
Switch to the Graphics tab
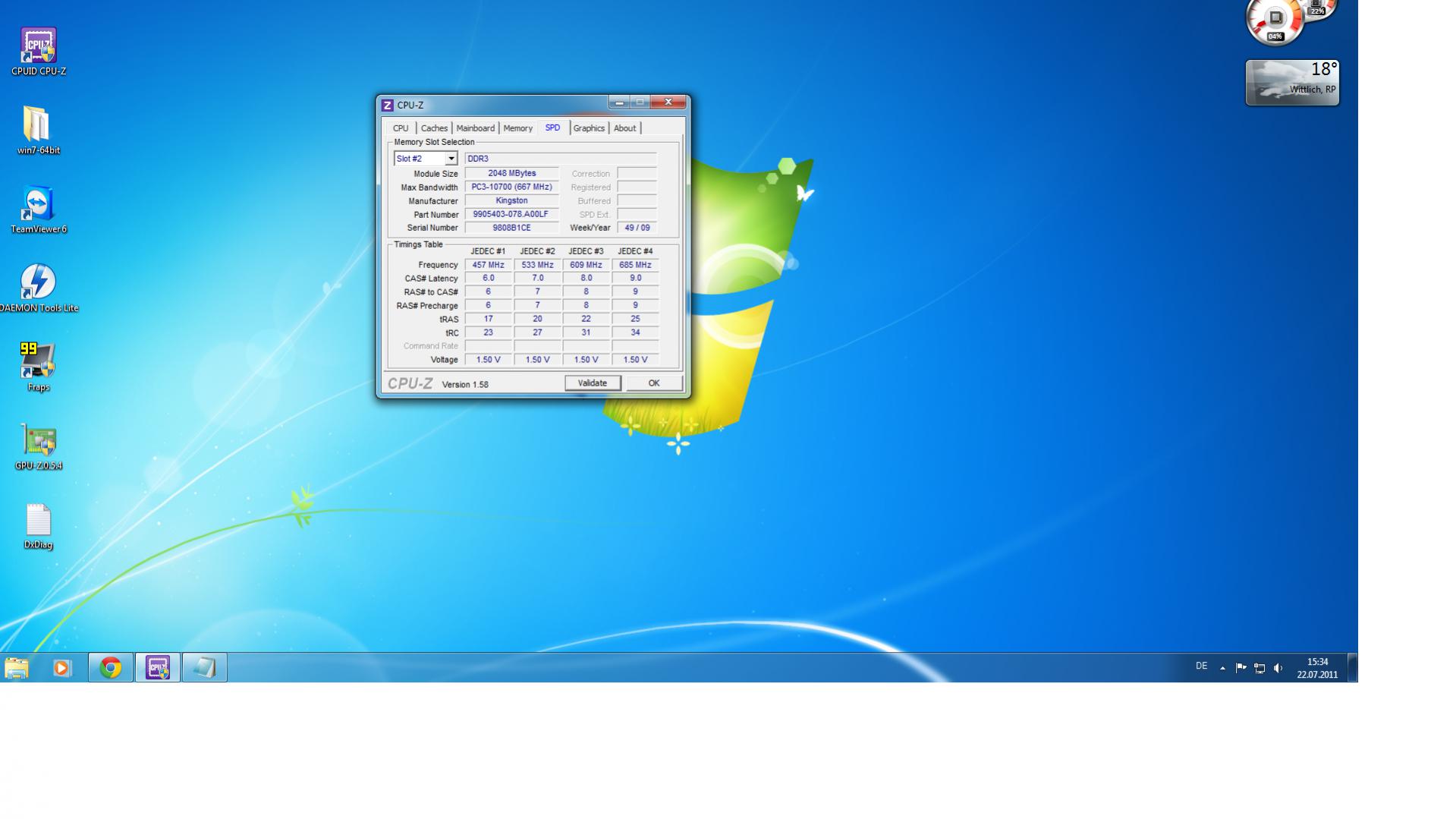click(589, 128)
